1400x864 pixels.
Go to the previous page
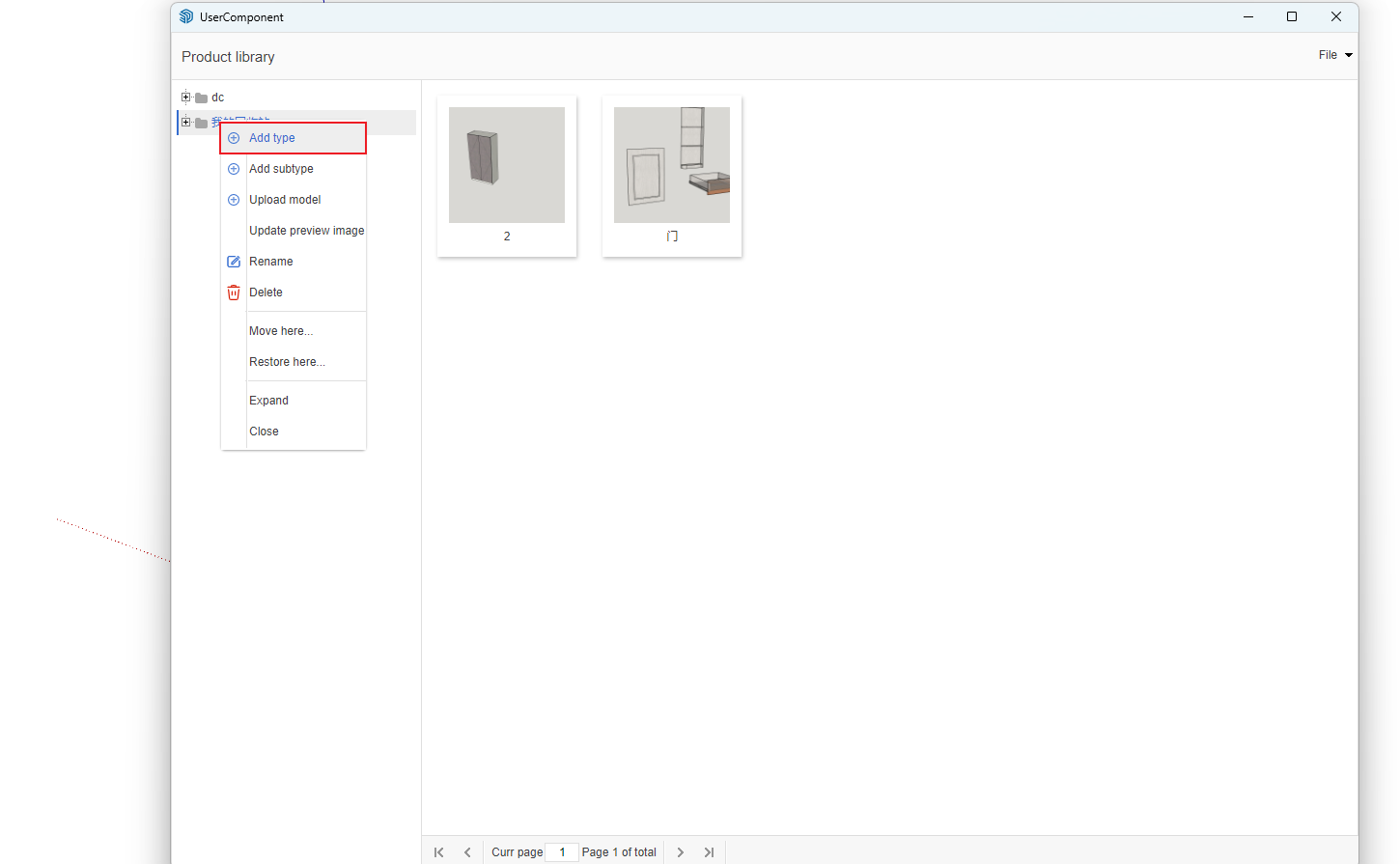[x=468, y=852]
